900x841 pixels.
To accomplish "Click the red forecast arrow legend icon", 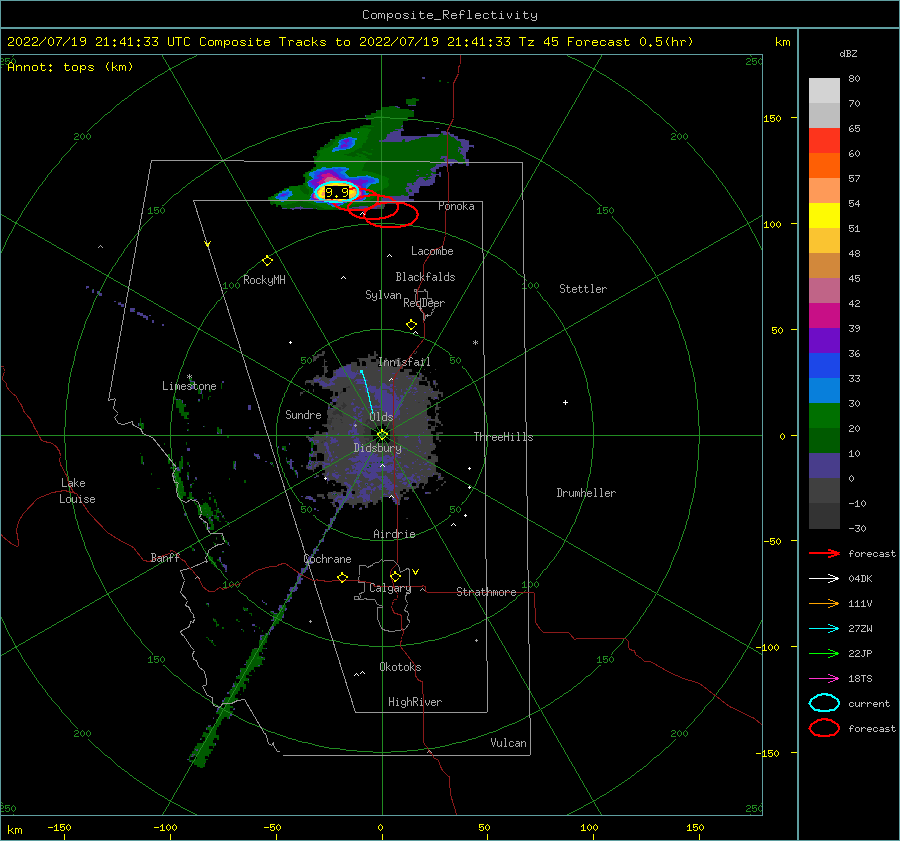I will click(x=824, y=553).
